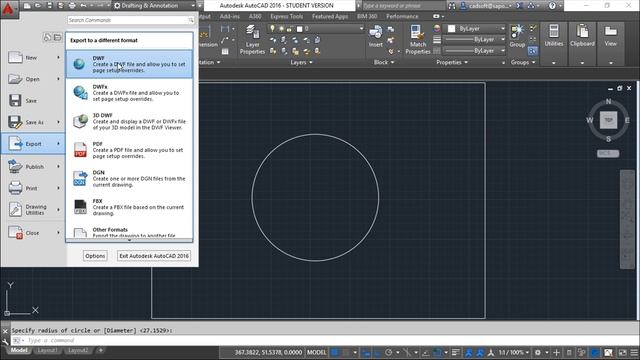Image resolution: width=640 pixels, height=360 pixels.
Task: Open the Help question mark icon
Action: tap(552, 6)
